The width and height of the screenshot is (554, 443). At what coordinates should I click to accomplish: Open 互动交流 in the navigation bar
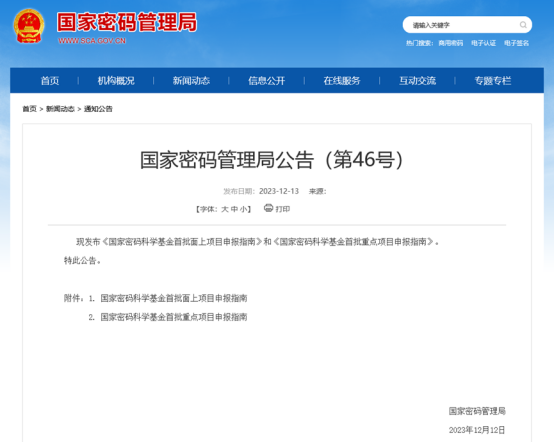click(417, 81)
